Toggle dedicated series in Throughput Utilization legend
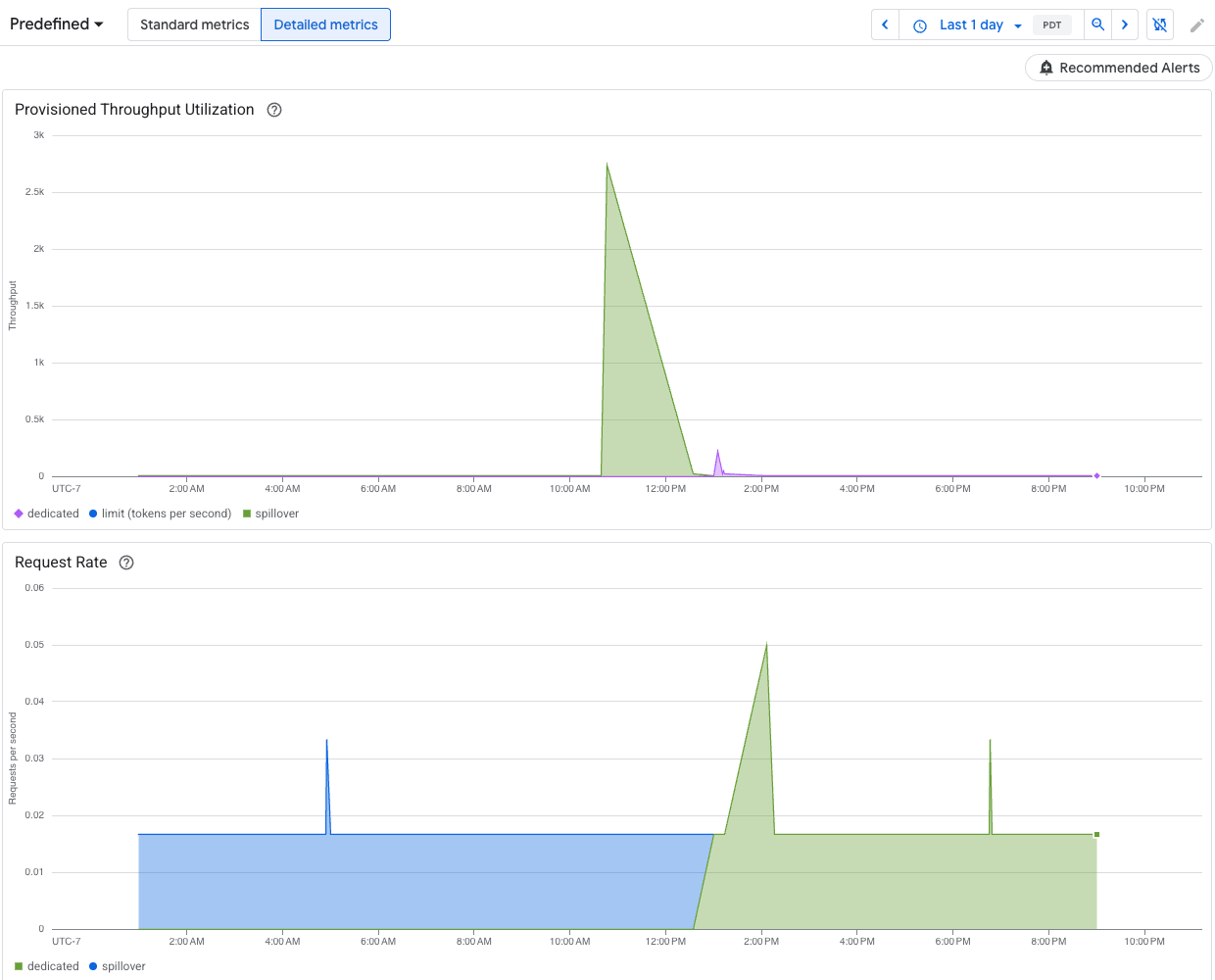 tap(47, 514)
